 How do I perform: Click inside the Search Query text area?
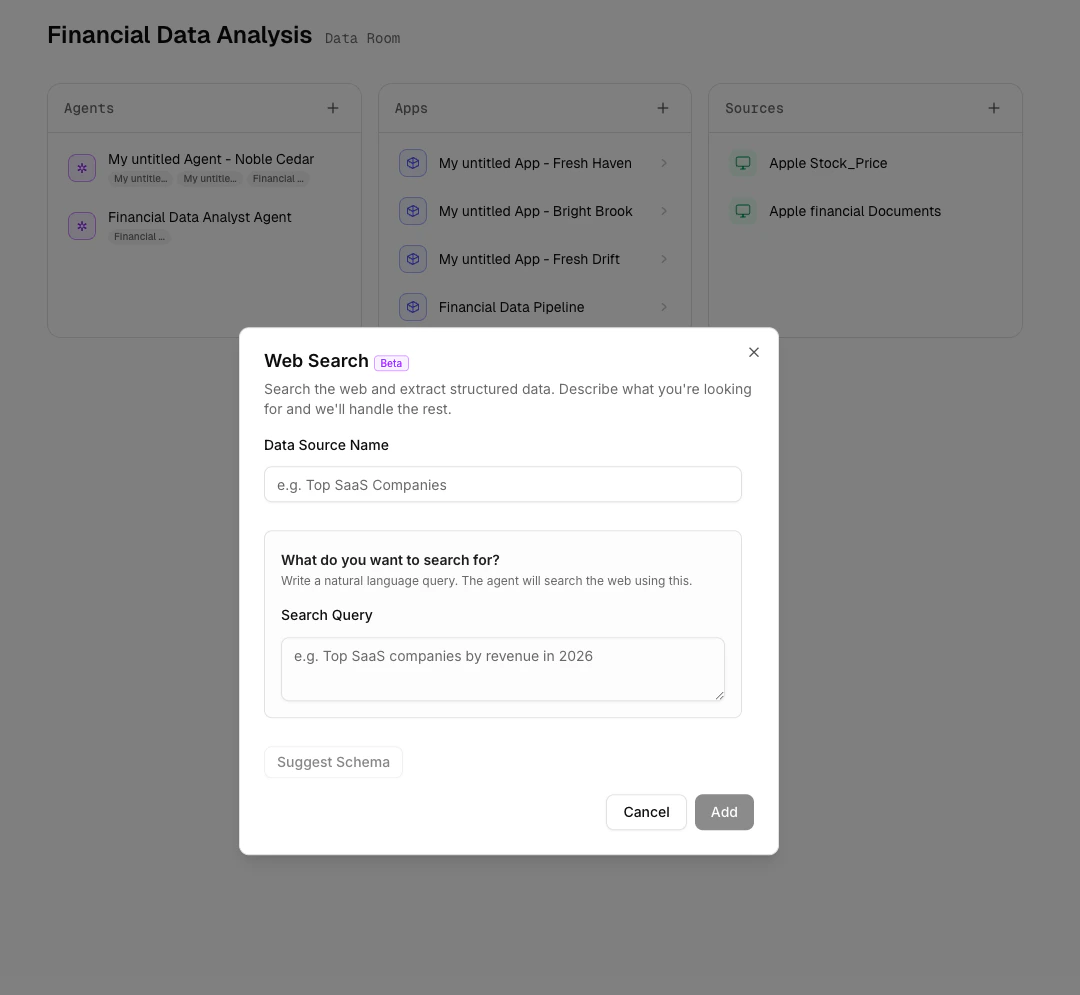coord(502,668)
